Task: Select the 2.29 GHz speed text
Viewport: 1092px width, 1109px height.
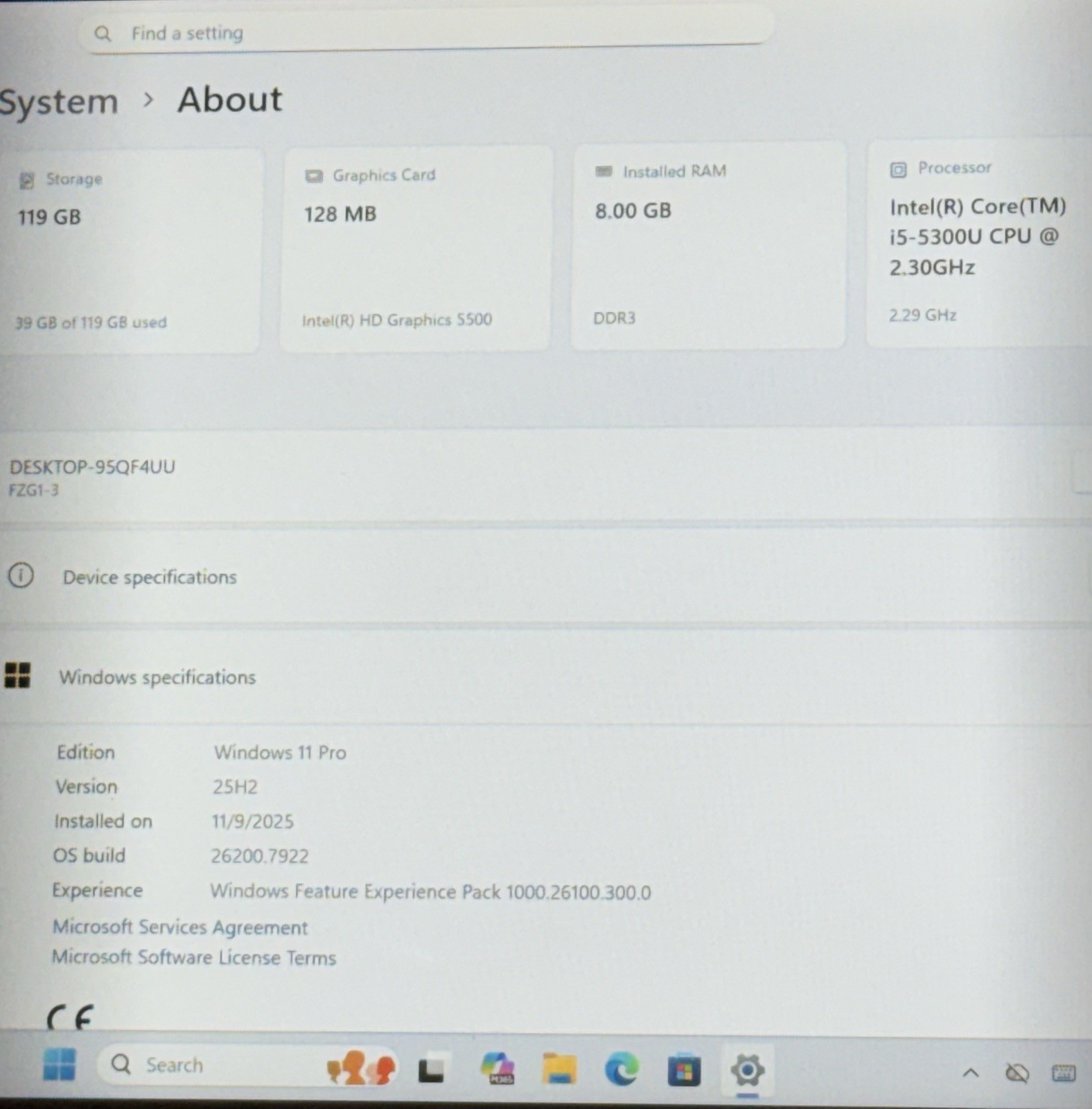Action: coord(923,315)
